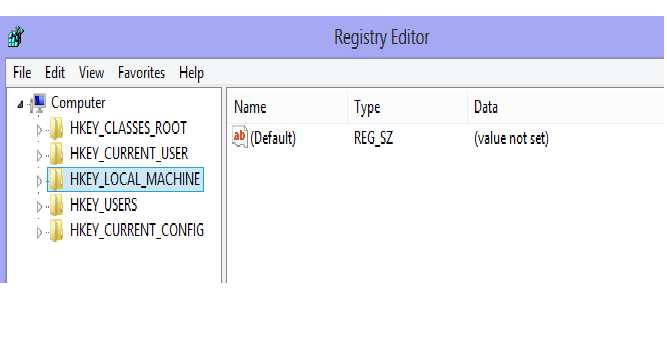
Task: Select the HKEY_USERS key label
Action: (x=104, y=205)
